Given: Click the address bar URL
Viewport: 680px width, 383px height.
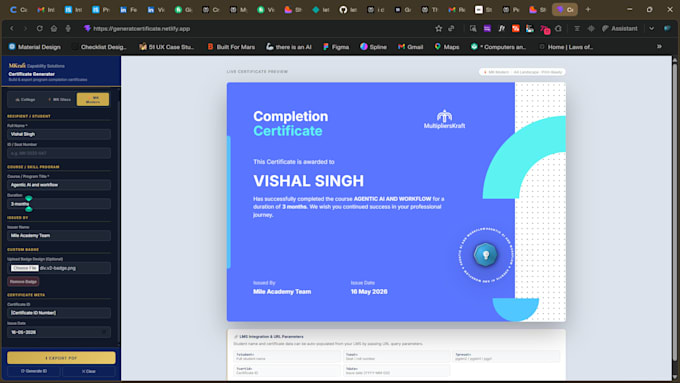Looking at the screenshot, I should 141,29.
